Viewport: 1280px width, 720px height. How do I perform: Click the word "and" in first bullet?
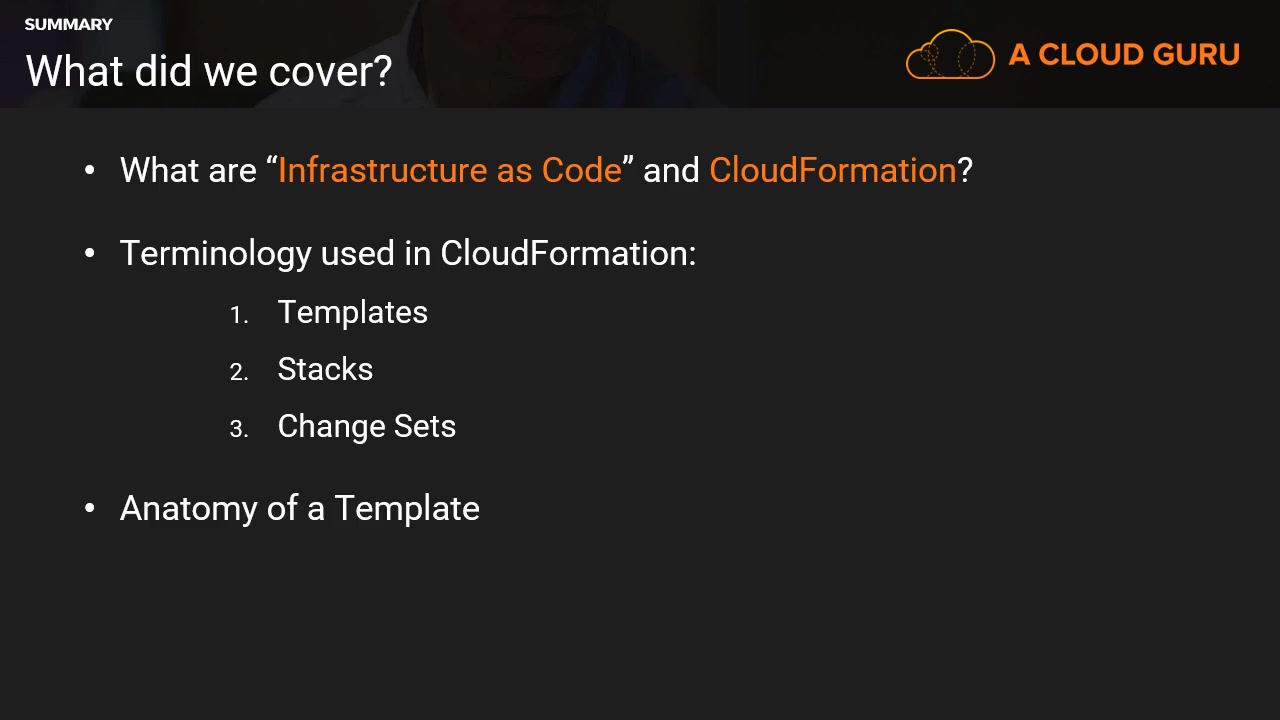[x=671, y=170]
